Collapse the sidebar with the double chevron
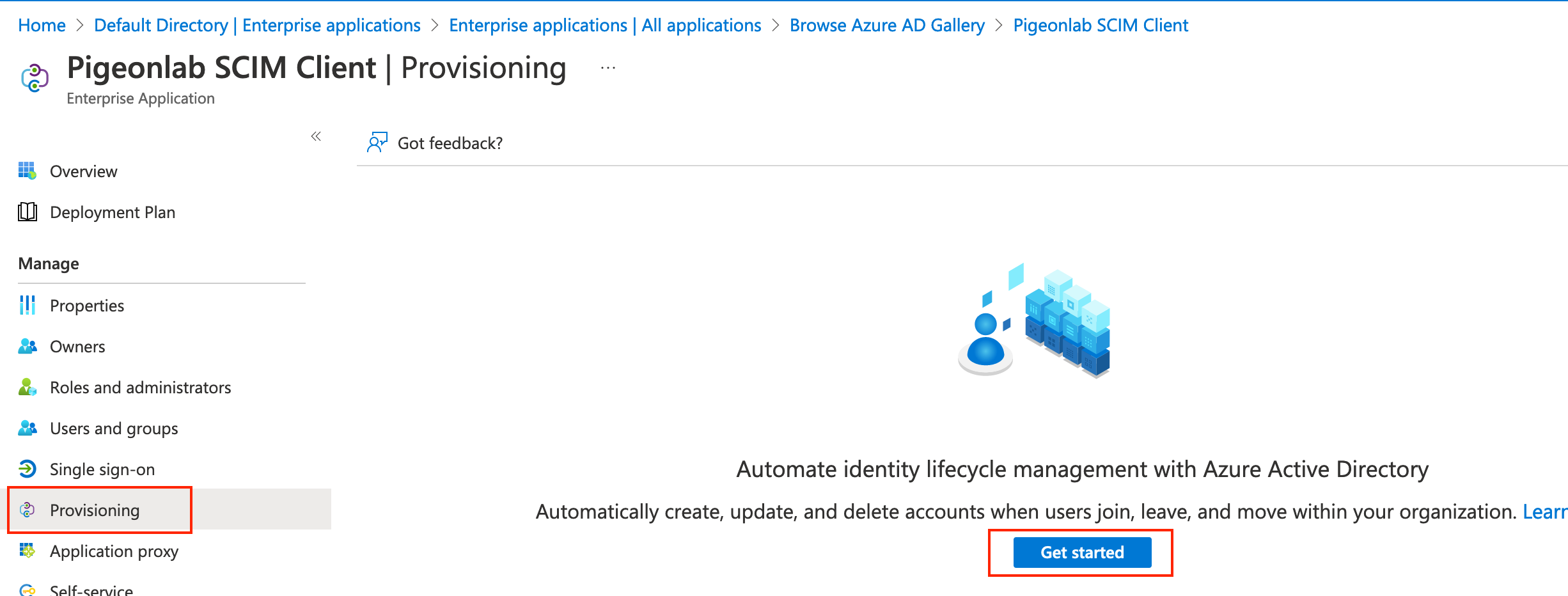1568x596 pixels. (316, 136)
